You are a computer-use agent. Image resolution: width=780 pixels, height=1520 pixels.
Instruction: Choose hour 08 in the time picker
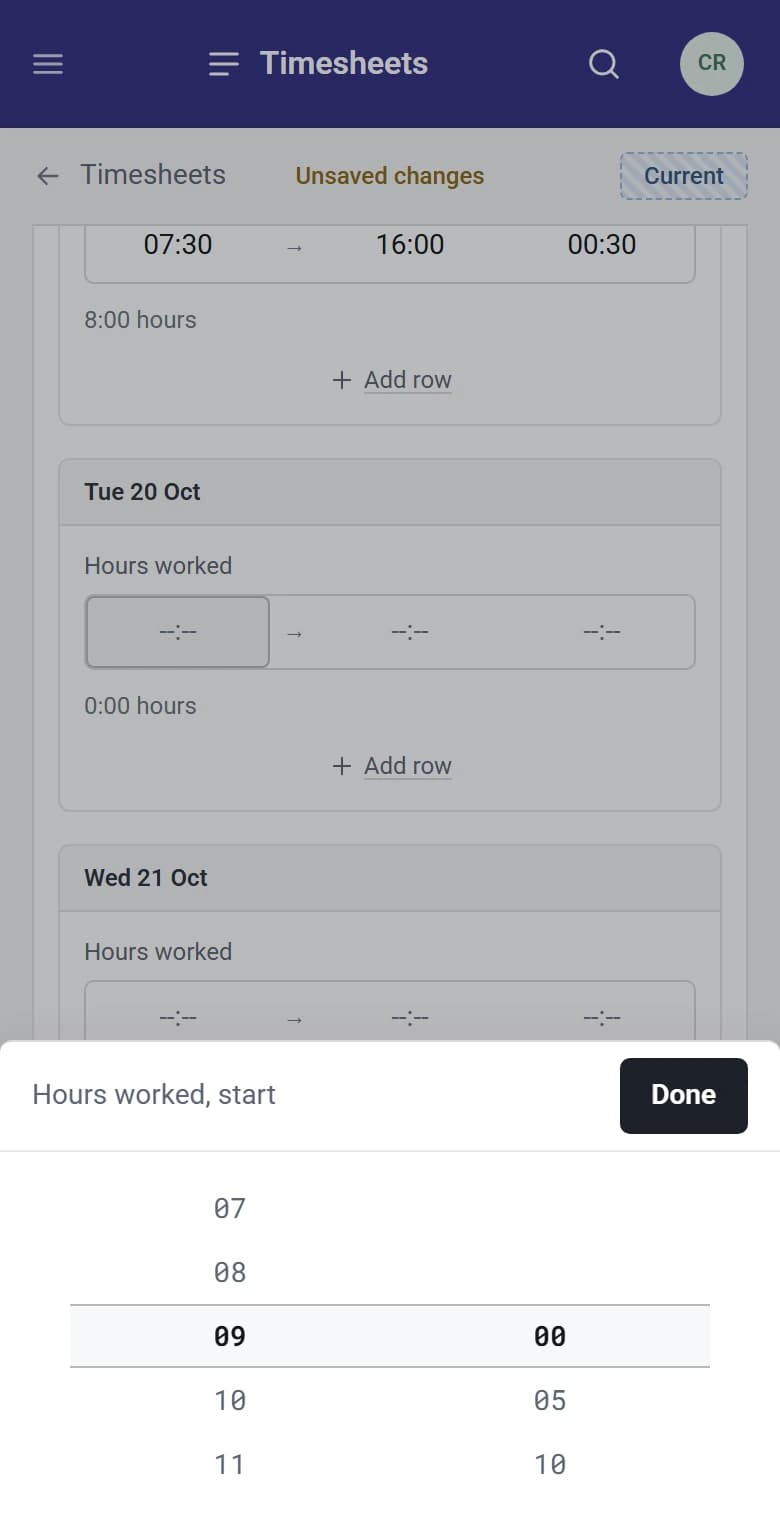[x=230, y=1272]
